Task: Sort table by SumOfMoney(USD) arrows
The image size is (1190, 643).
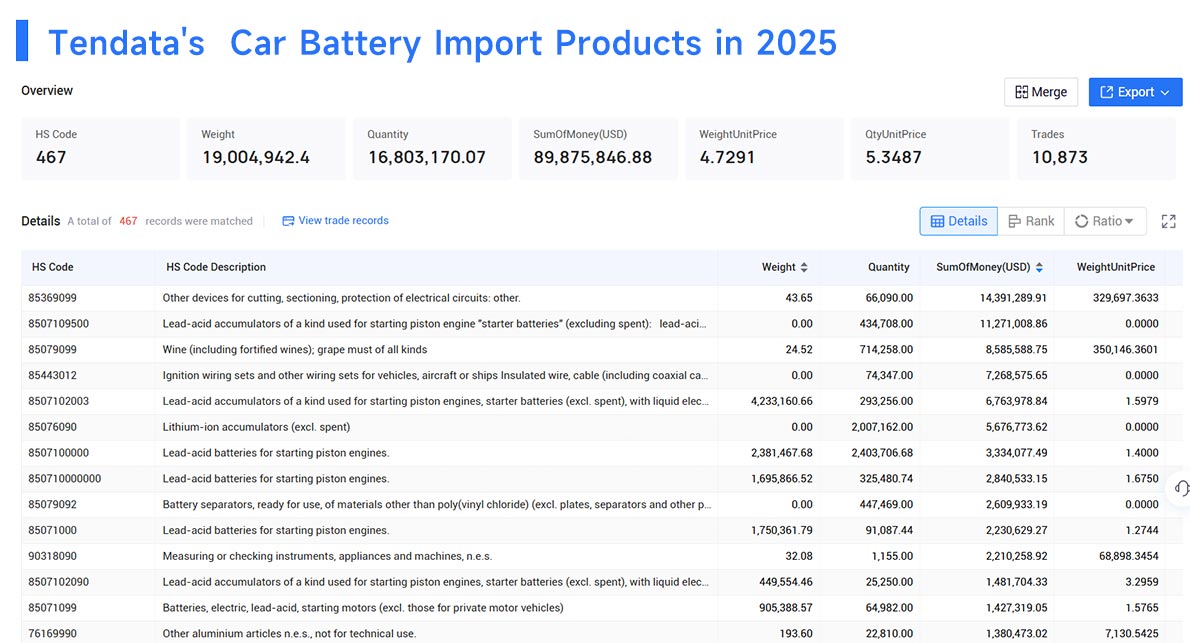Action: (x=1039, y=267)
